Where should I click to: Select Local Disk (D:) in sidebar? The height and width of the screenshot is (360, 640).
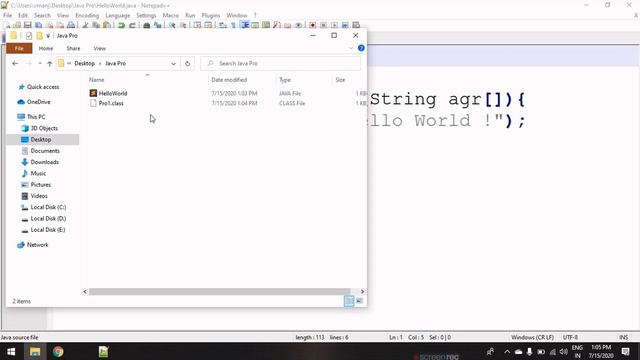tap(48, 219)
